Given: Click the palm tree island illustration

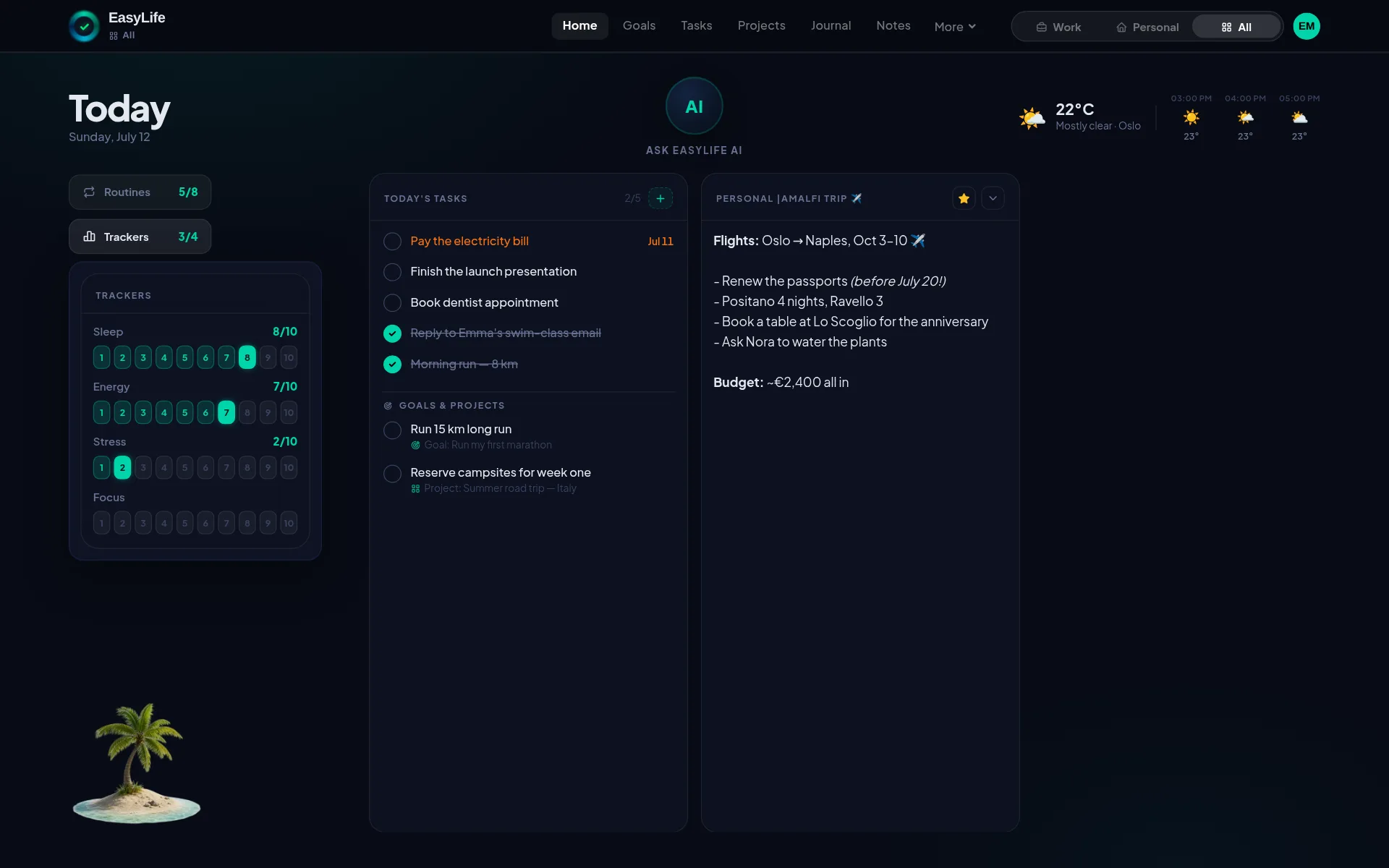Looking at the screenshot, I should pos(137,763).
